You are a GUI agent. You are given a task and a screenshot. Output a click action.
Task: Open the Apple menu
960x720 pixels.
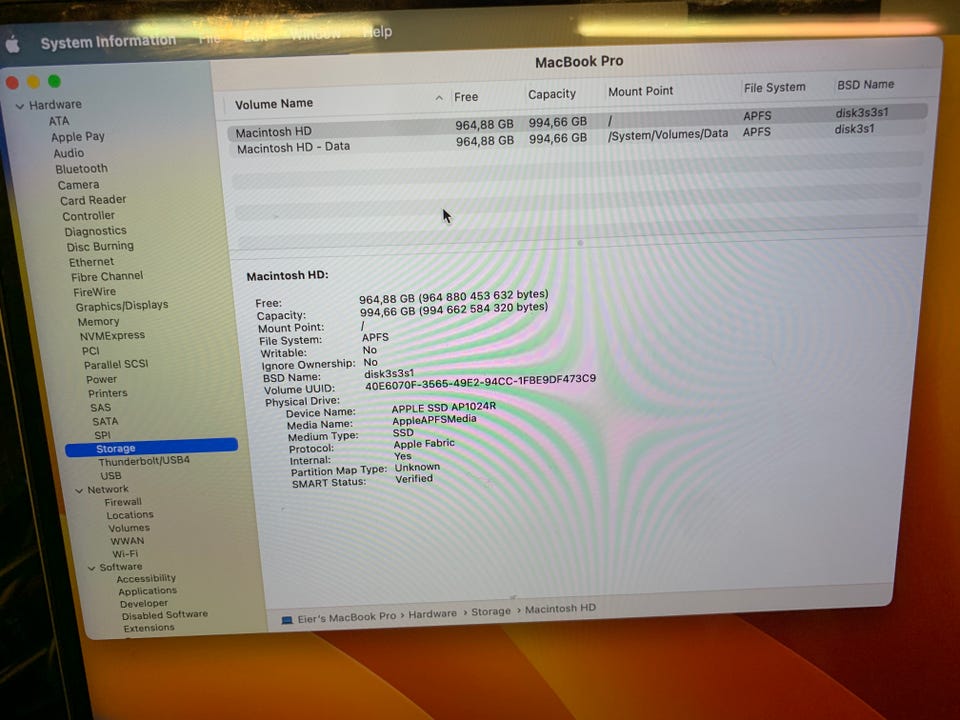click(13, 45)
